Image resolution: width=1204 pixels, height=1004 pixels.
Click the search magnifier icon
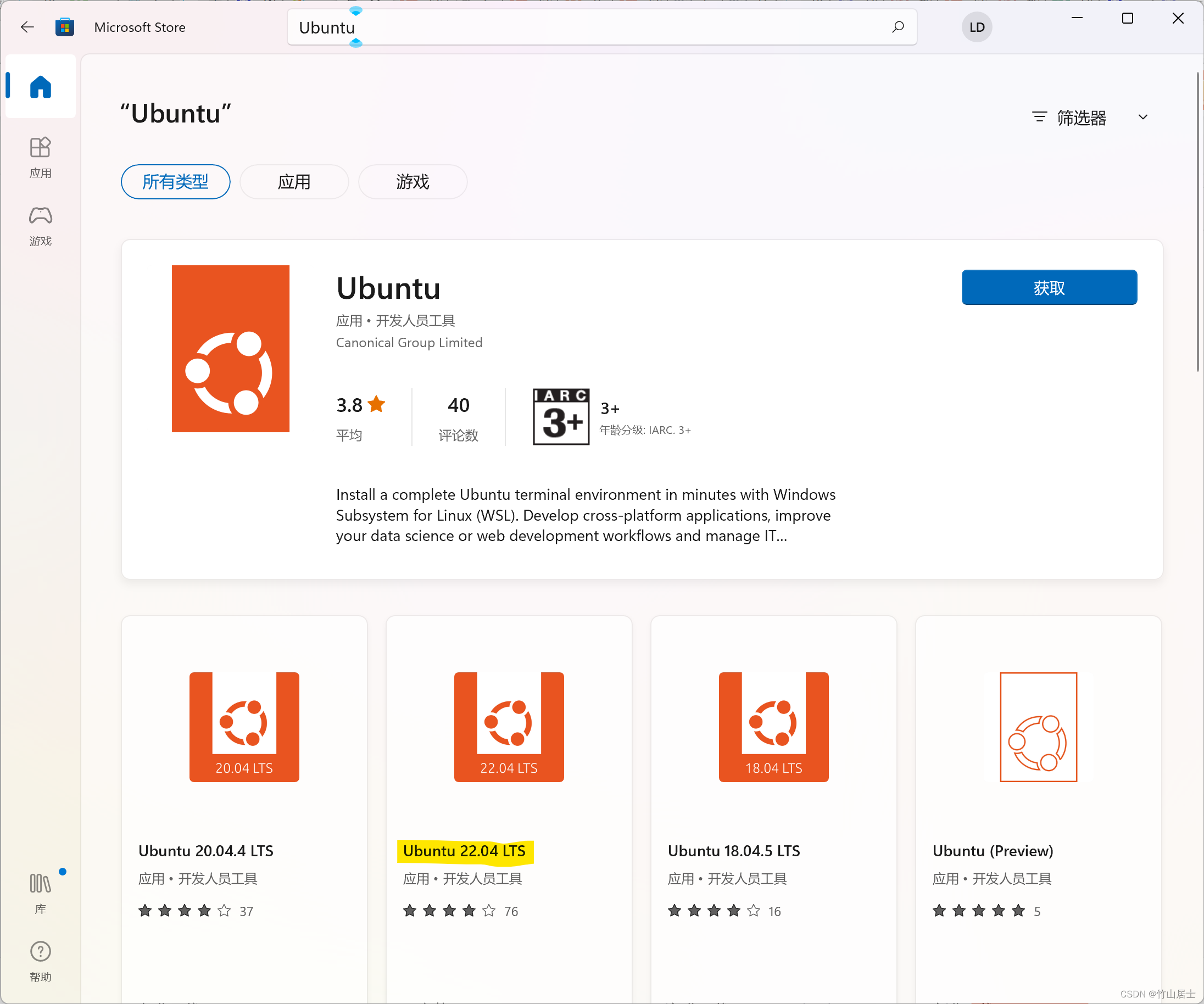click(x=898, y=27)
